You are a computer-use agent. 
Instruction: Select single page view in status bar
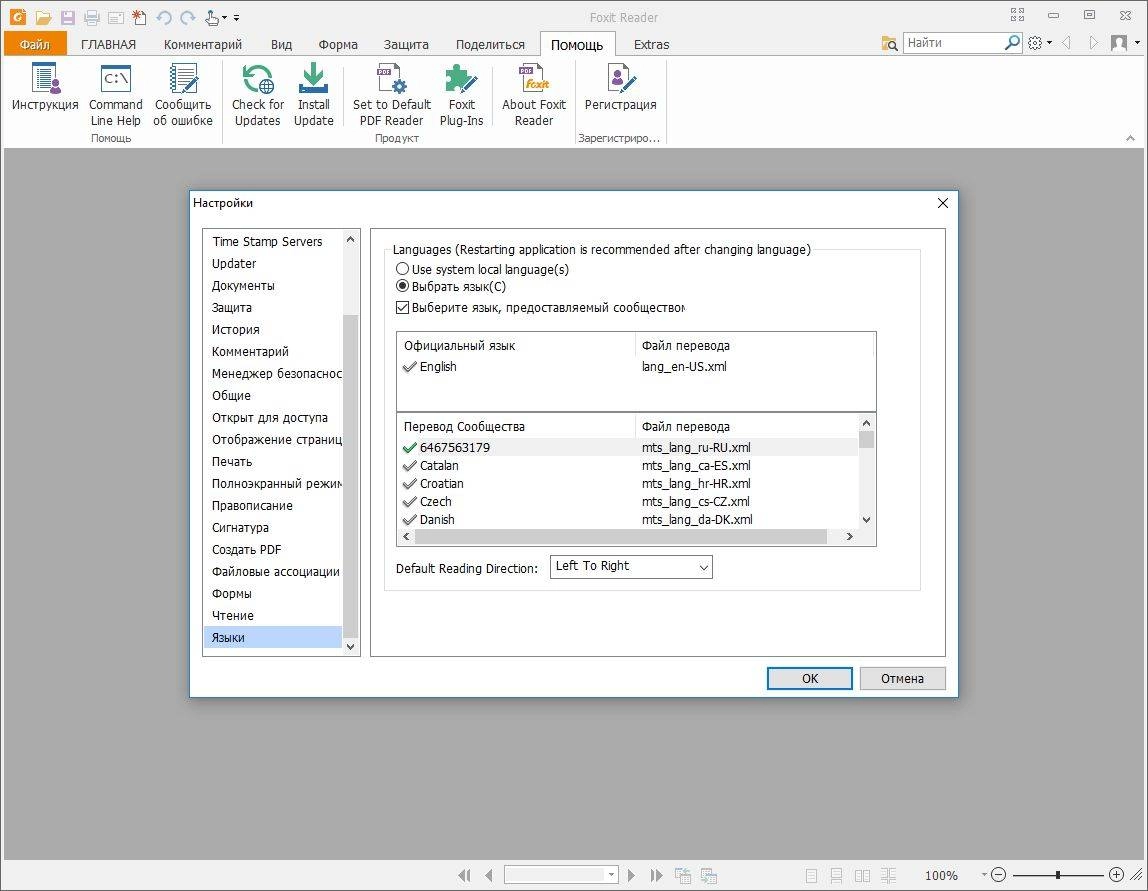click(811, 875)
